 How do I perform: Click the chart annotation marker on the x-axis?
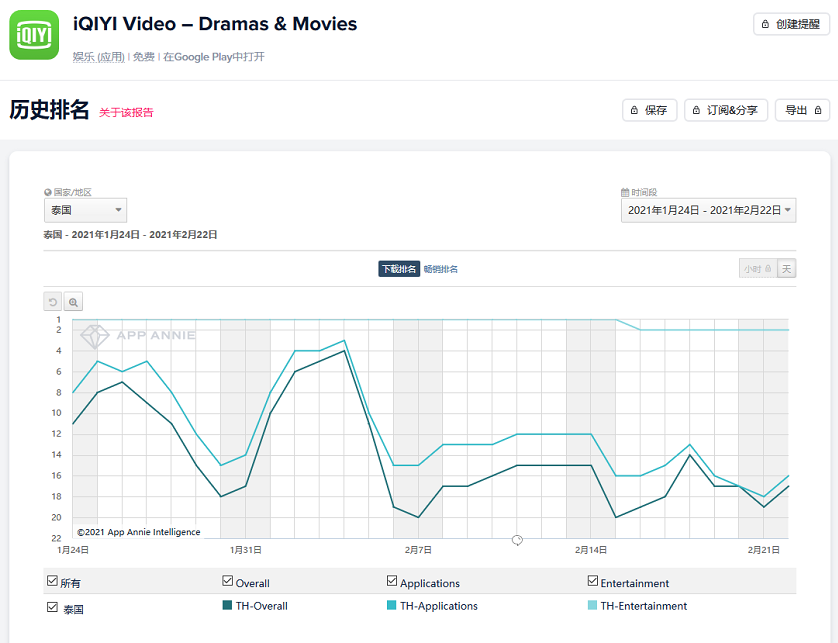[517, 540]
